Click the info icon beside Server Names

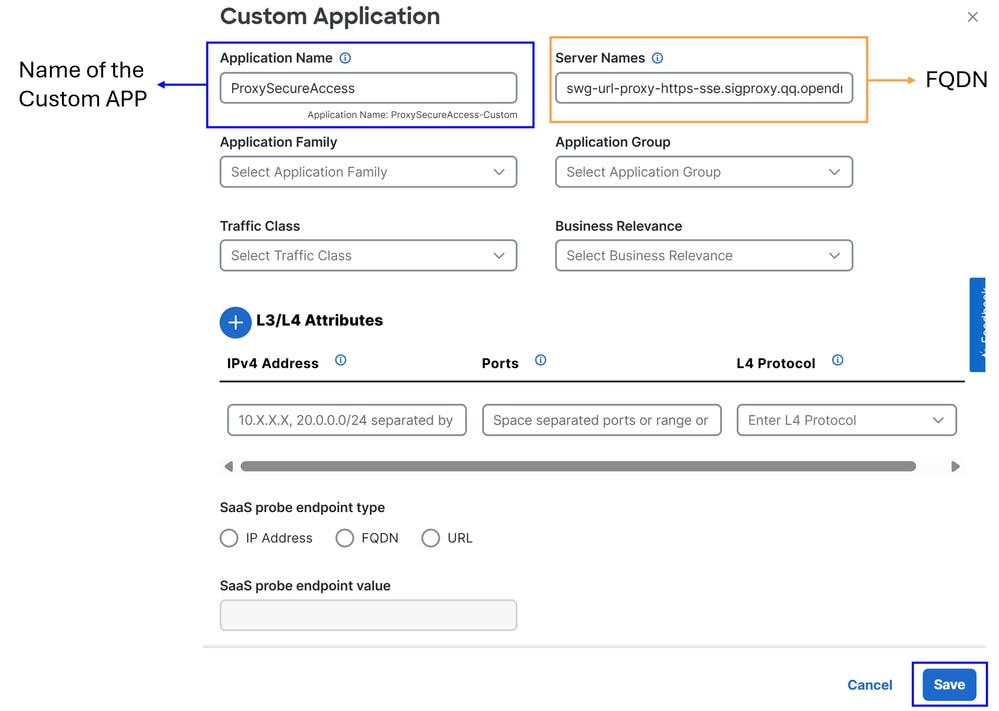point(656,58)
